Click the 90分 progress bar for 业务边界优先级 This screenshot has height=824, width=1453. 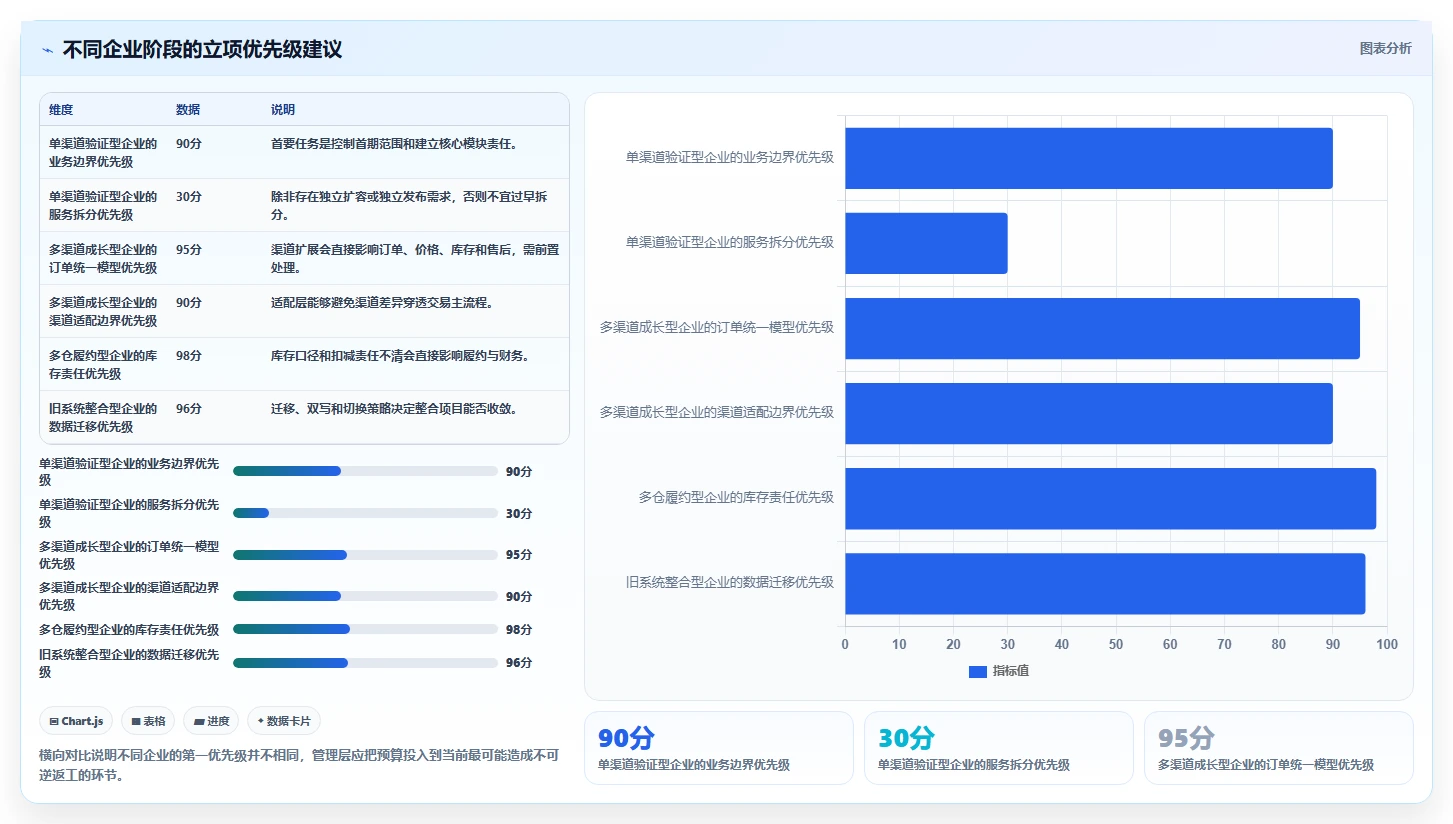pyautogui.click(x=365, y=471)
